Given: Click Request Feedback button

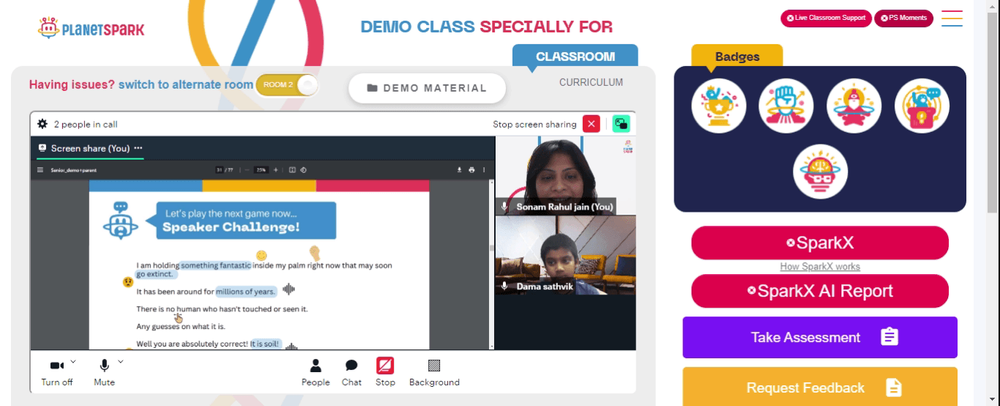Looking at the screenshot, I should tap(820, 387).
